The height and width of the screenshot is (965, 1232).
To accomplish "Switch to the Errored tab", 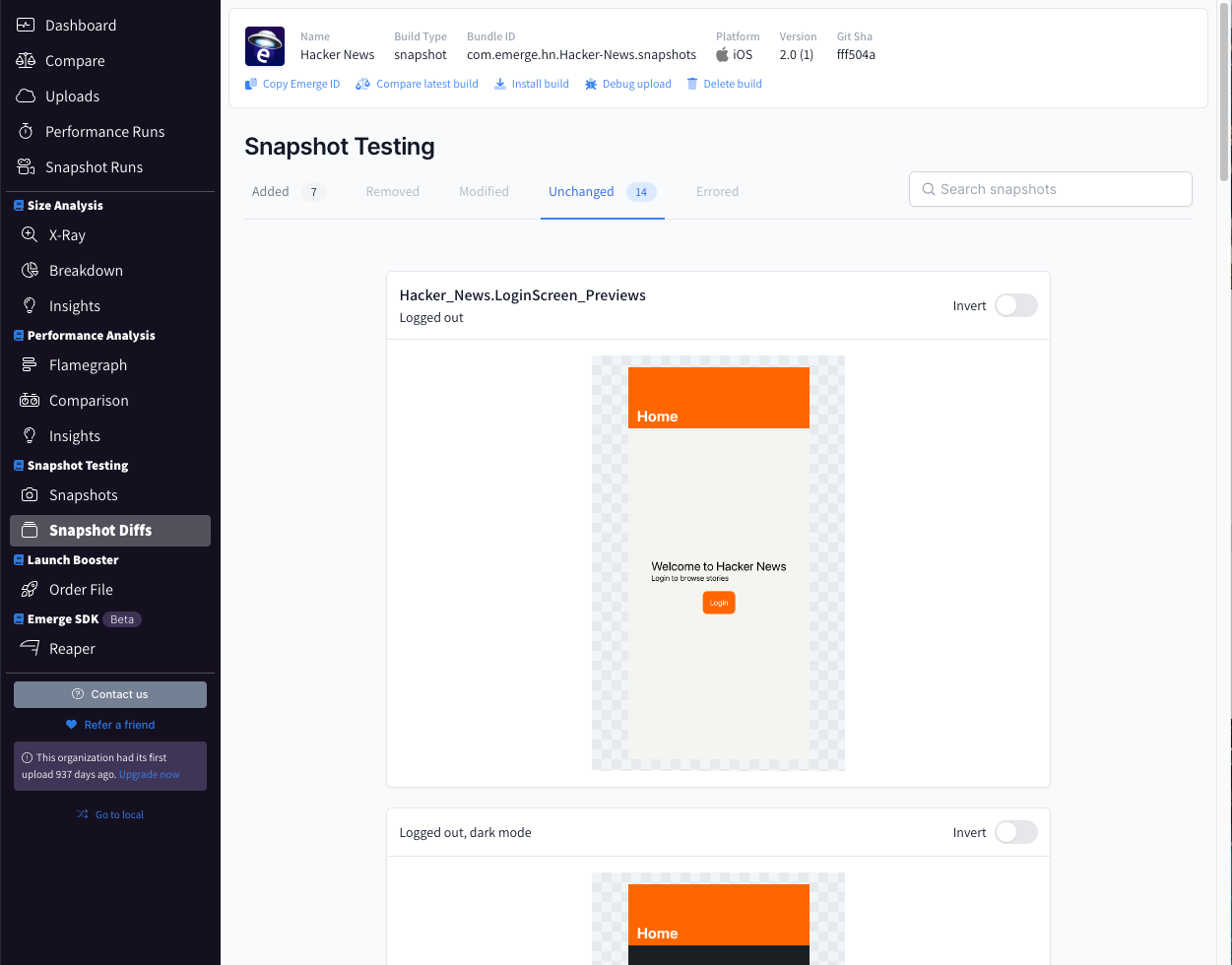I will (717, 192).
